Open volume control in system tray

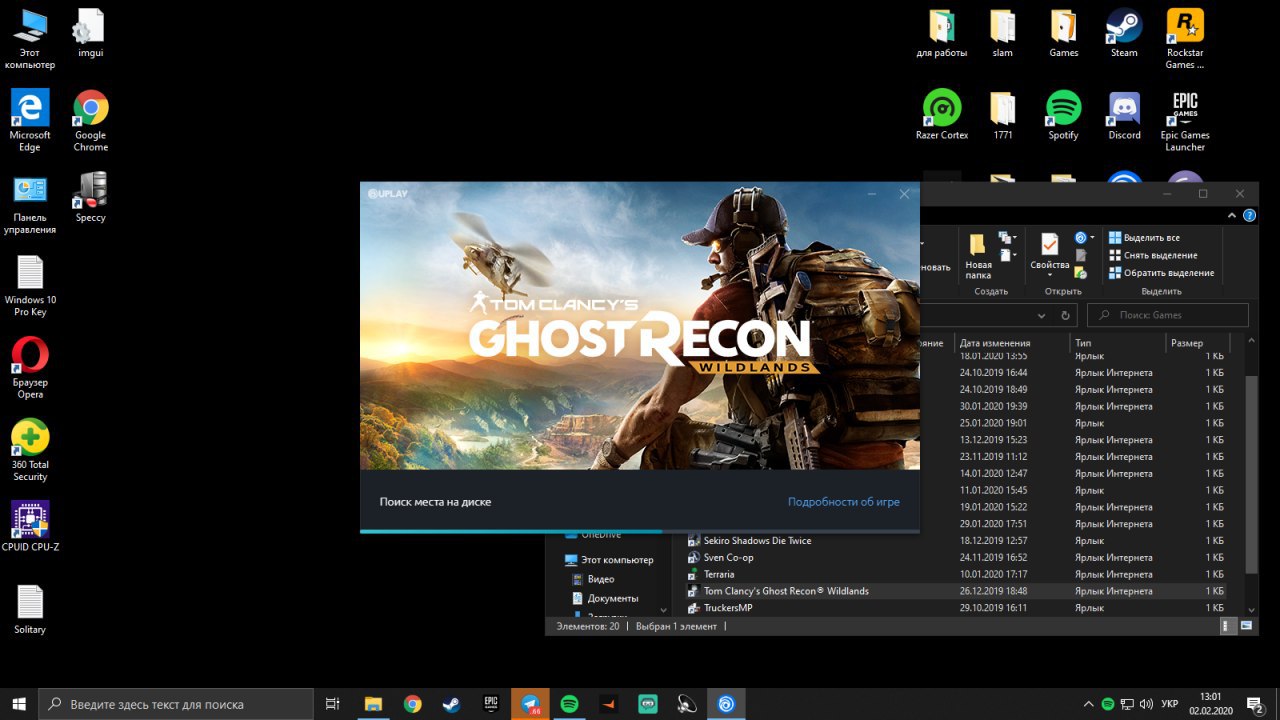[1145, 704]
